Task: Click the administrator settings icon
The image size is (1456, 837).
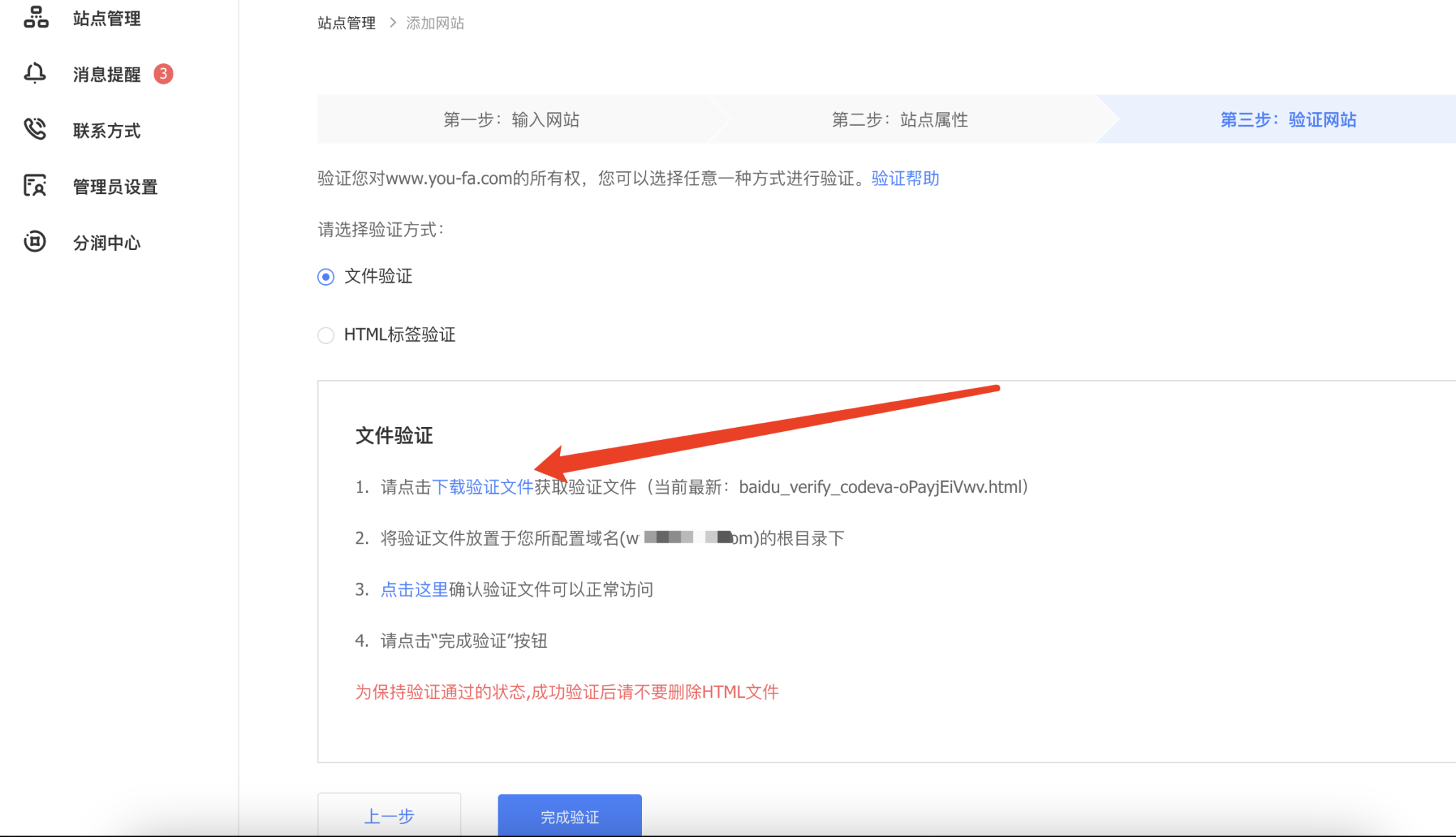Action: pyautogui.click(x=35, y=185)
